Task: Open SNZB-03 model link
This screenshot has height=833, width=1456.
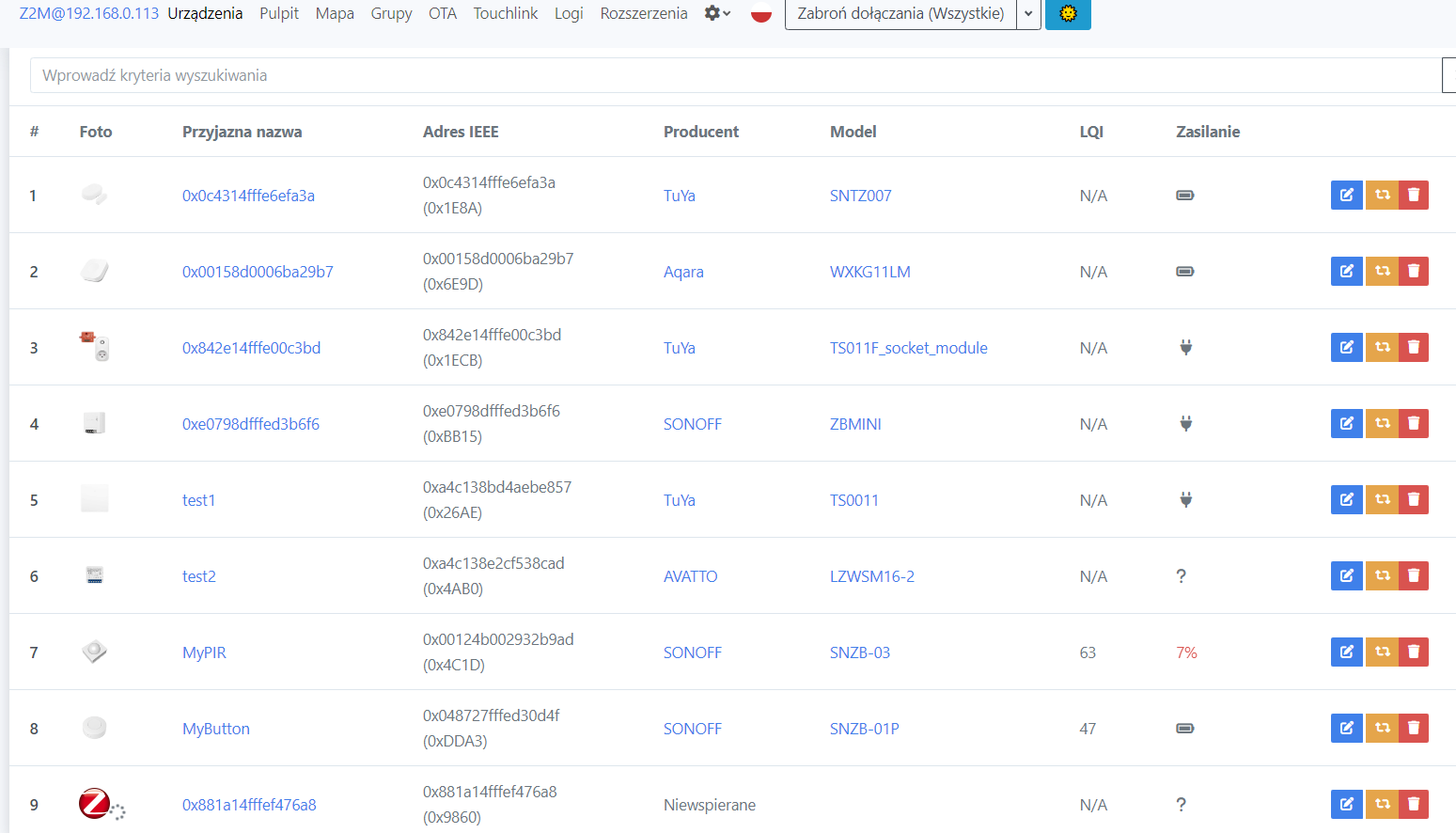Action: [860, 652]
